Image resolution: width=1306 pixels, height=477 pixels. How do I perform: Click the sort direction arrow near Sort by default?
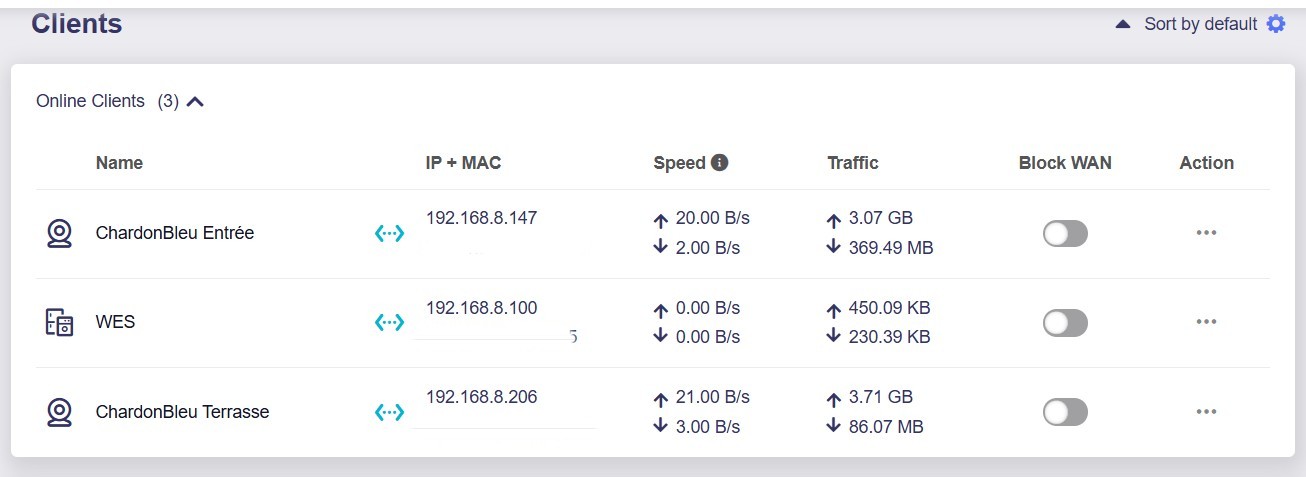(1123, 24)
